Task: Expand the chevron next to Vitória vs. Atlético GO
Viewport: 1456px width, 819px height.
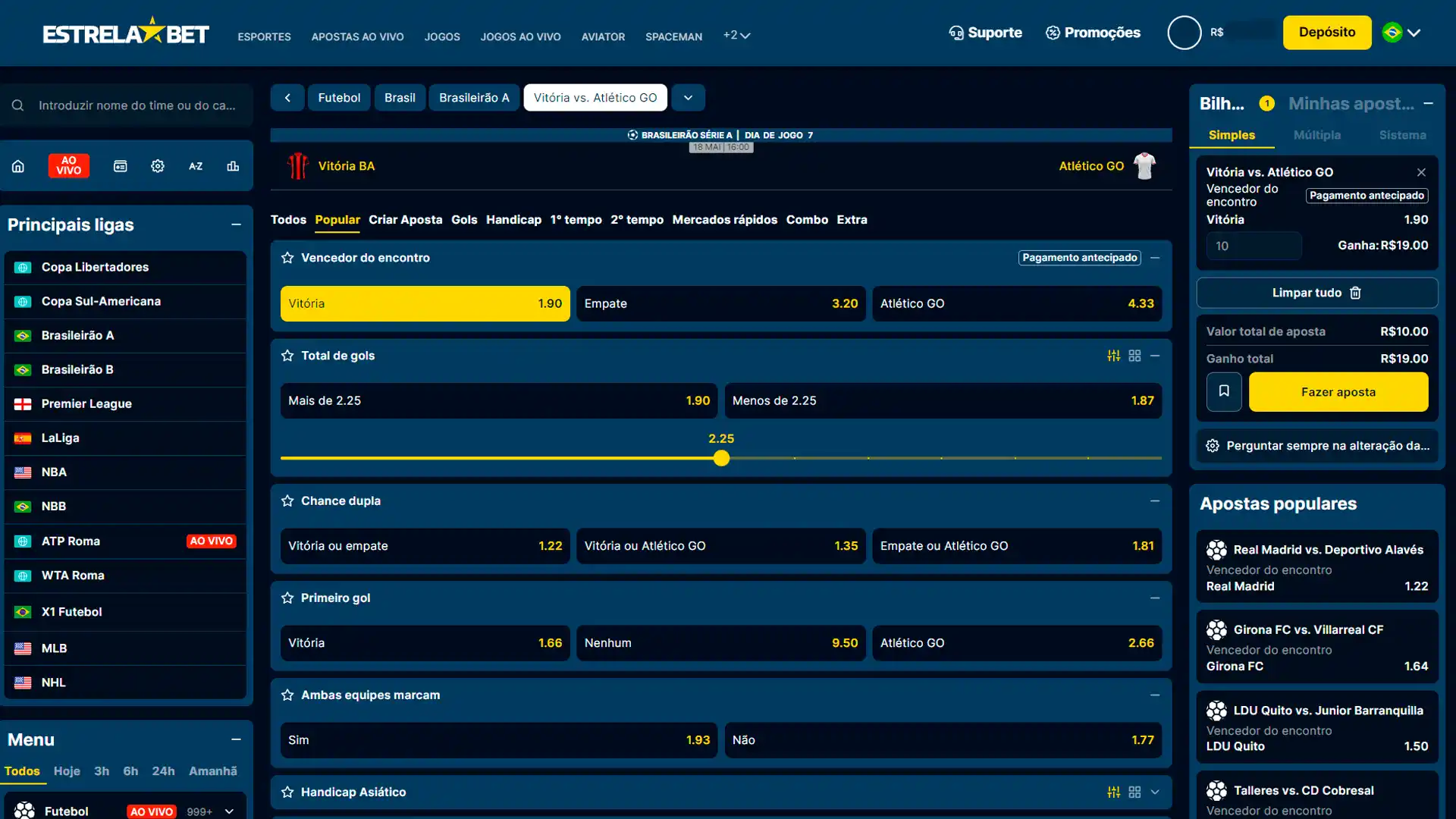Action: tap(688, 97)
